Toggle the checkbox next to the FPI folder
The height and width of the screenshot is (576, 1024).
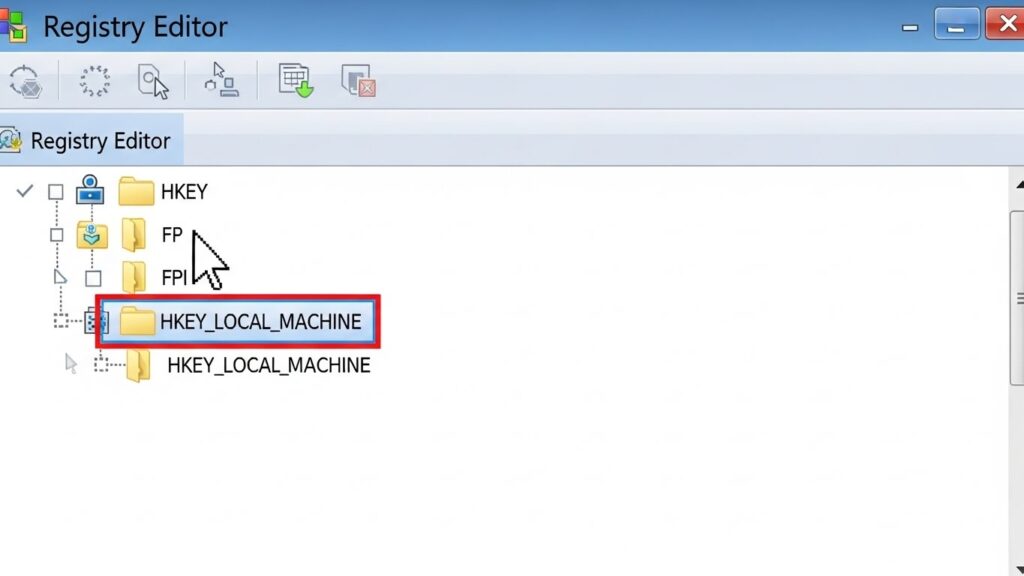point(93,277)
